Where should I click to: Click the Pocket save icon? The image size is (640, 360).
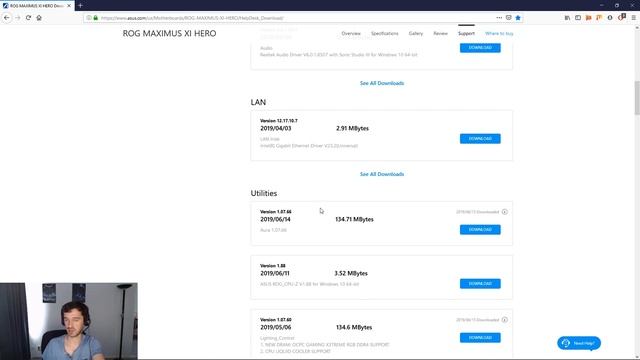pos(509,18)
